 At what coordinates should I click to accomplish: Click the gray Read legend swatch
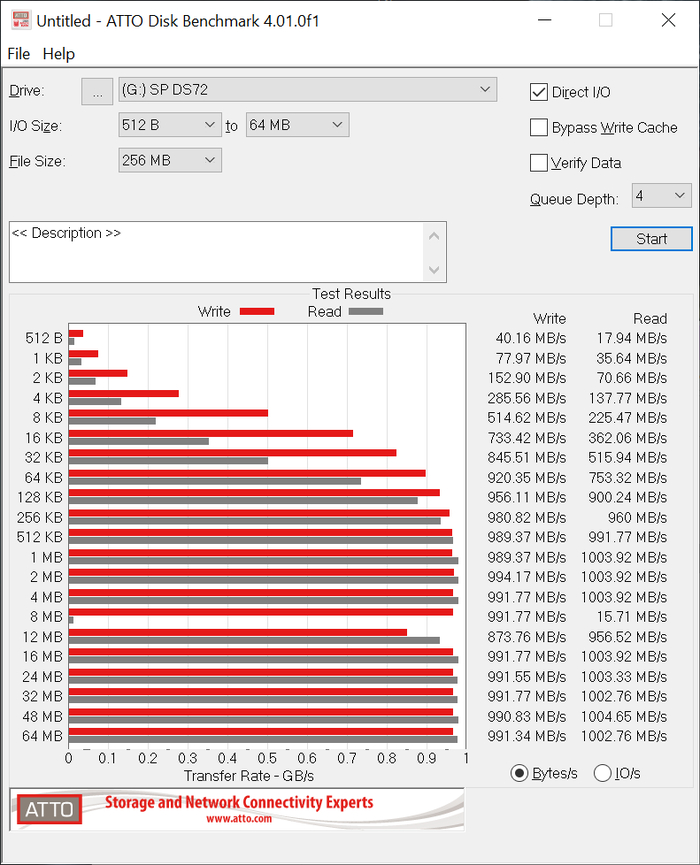tap(365, 312)
